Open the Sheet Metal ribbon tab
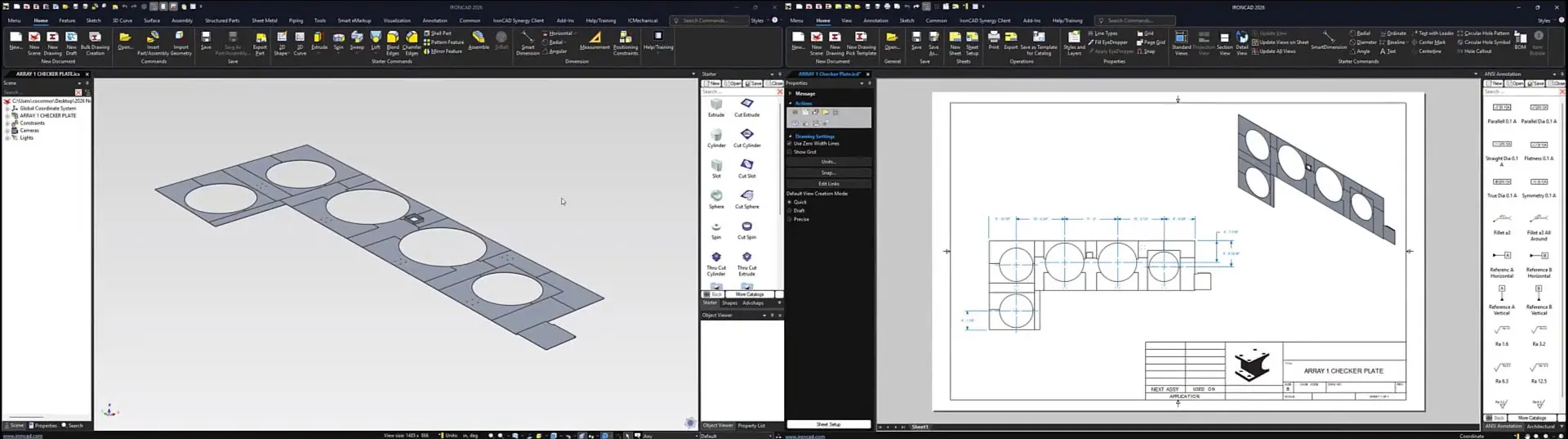Screen dimensions: 1568x439 pyautogui.click(x=264, y=20)
